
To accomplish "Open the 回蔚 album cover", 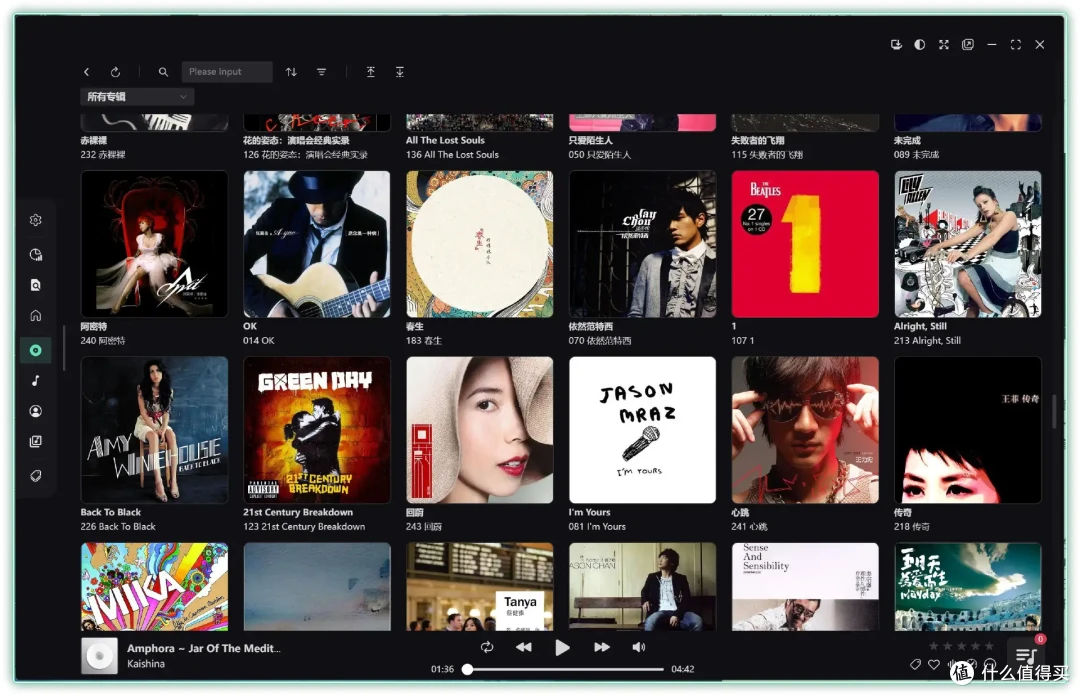I will coord(479,430).
